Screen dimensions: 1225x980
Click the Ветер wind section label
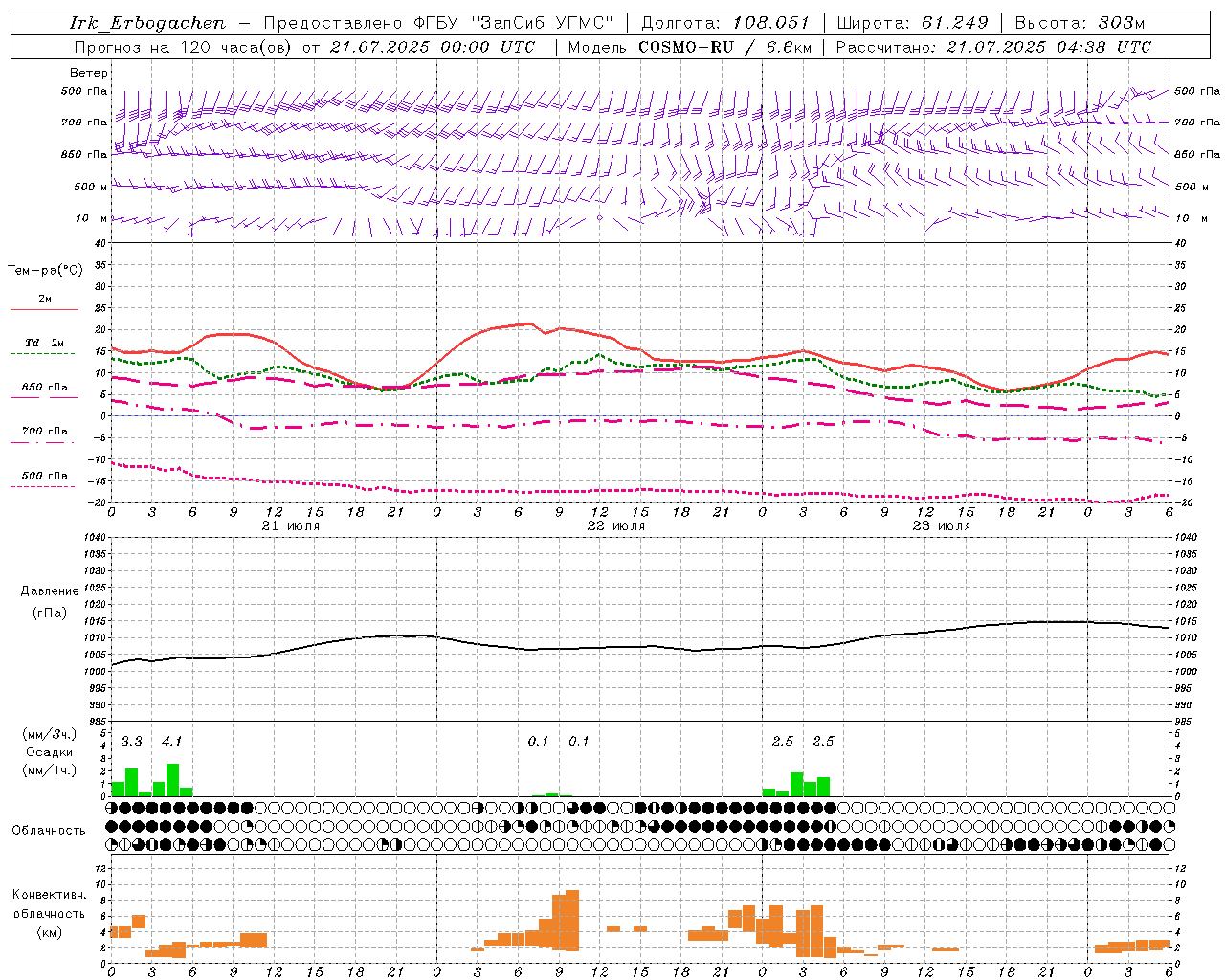pyautogui.click(x=89, y=73)
